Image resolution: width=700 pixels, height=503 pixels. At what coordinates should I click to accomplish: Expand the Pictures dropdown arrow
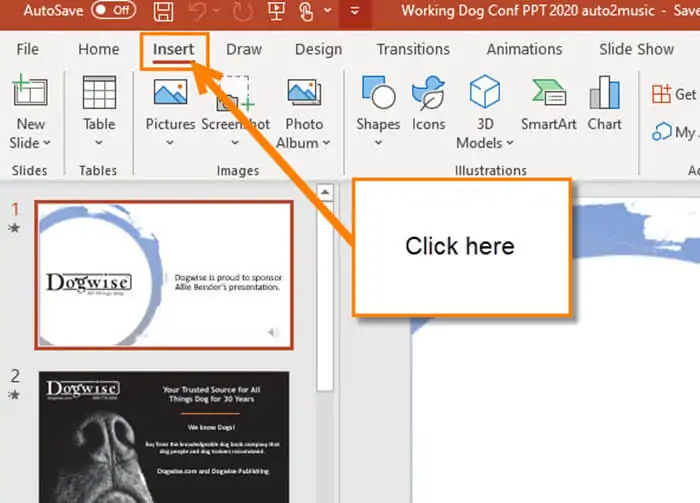coord(170,143)
